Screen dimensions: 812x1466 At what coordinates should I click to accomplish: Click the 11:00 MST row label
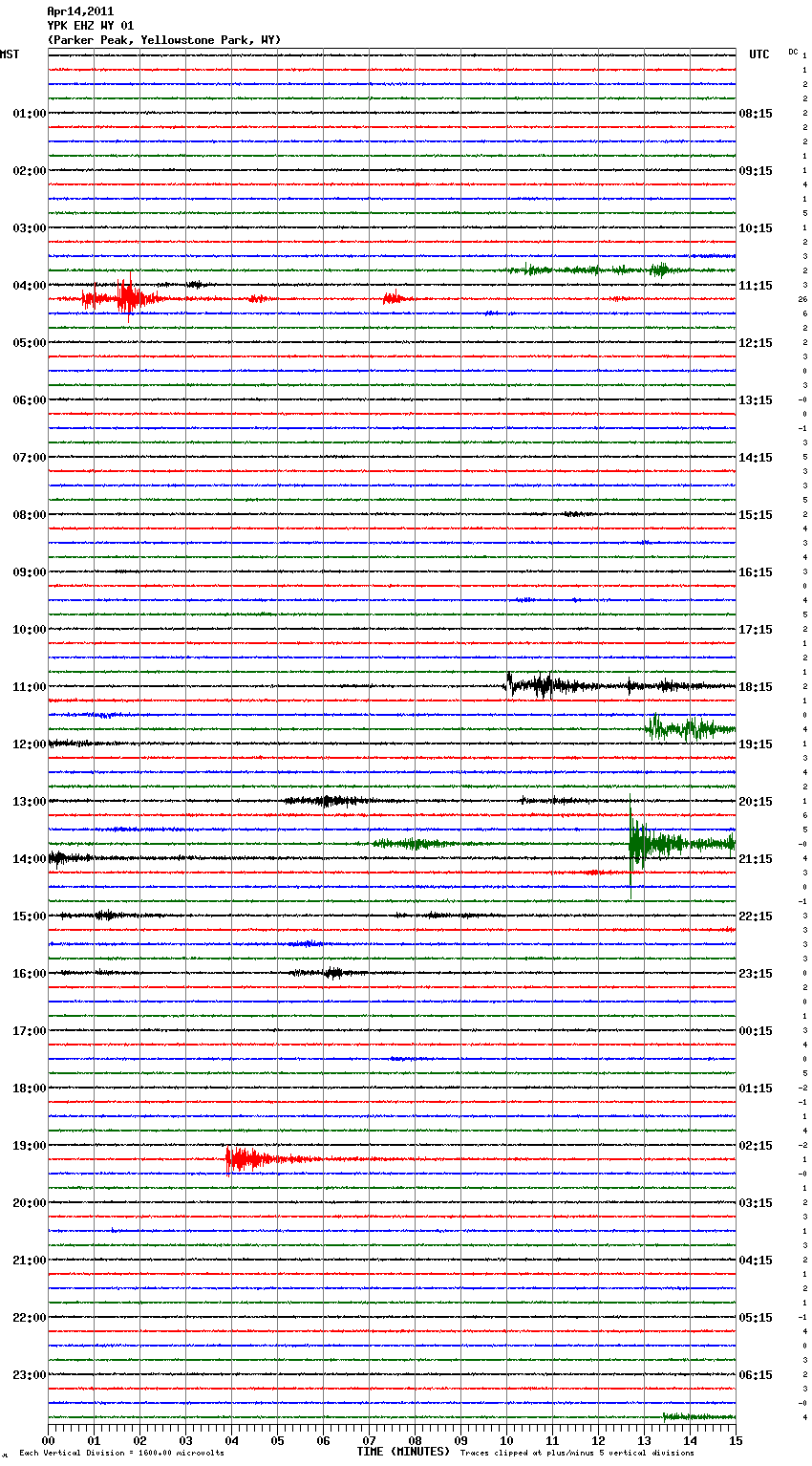tap(29, 687)
